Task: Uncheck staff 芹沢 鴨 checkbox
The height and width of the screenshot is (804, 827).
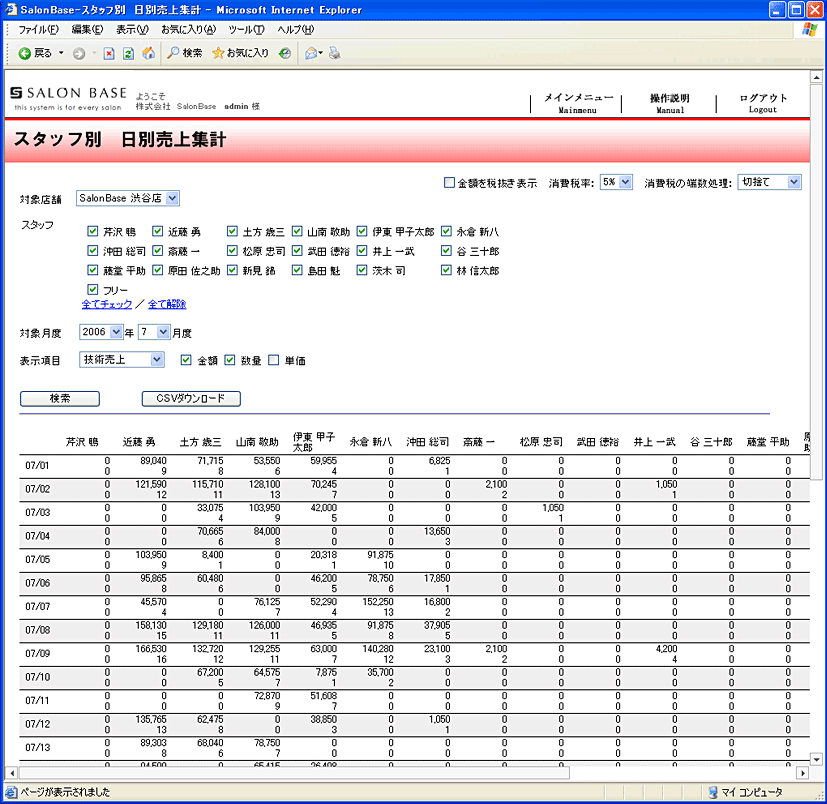Action: 92,231
